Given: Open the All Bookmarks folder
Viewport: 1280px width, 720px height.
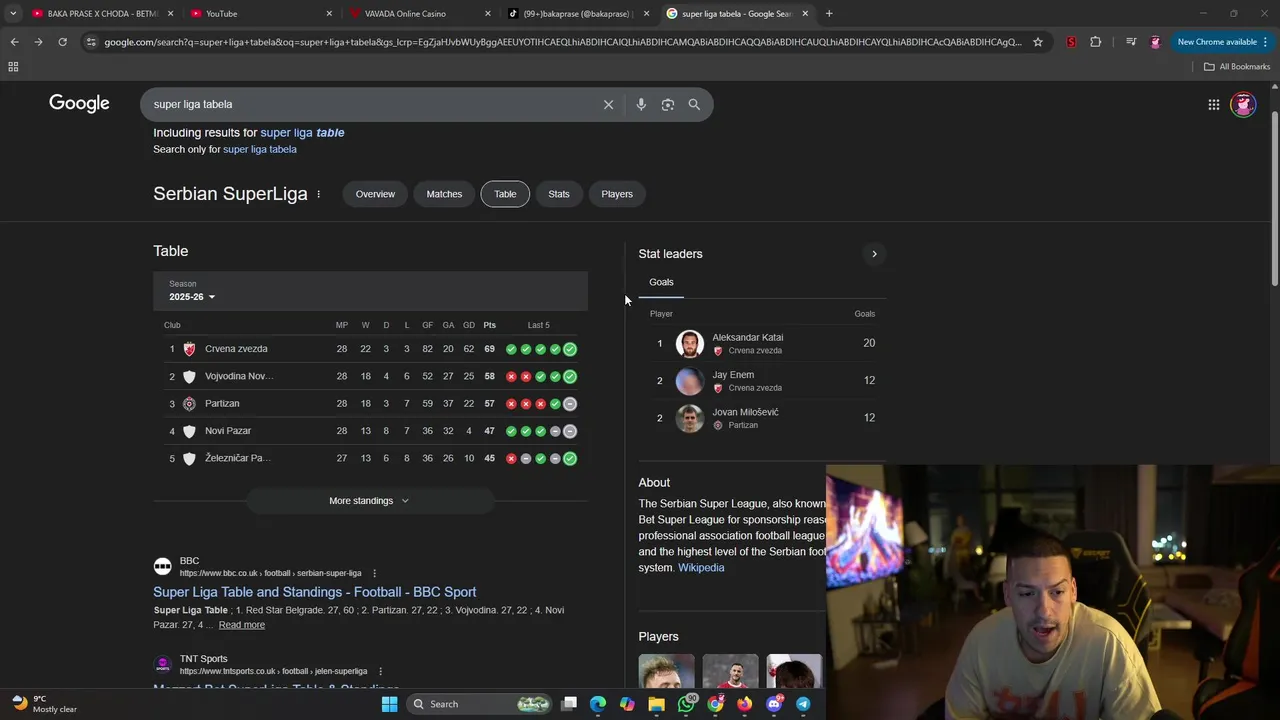Looking at the screenshot, I should coord(1237,67).
